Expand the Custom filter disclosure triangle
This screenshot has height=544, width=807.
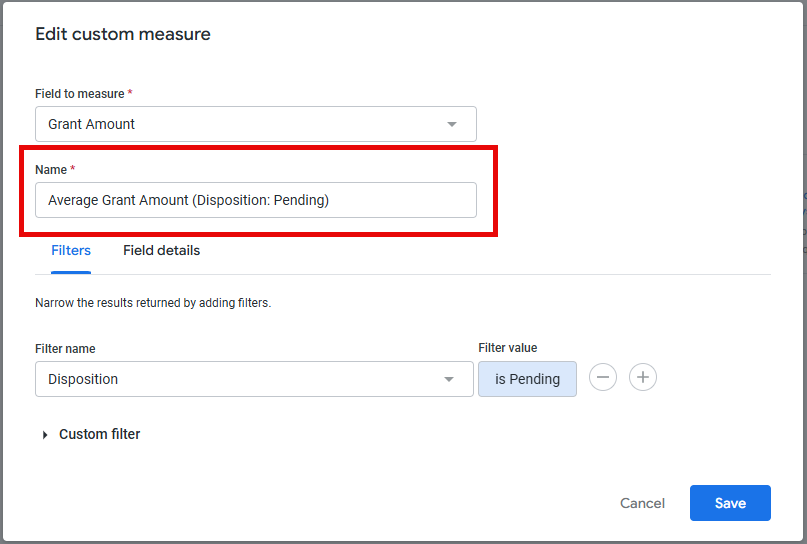pyautogui.click(x=45, y=435)
